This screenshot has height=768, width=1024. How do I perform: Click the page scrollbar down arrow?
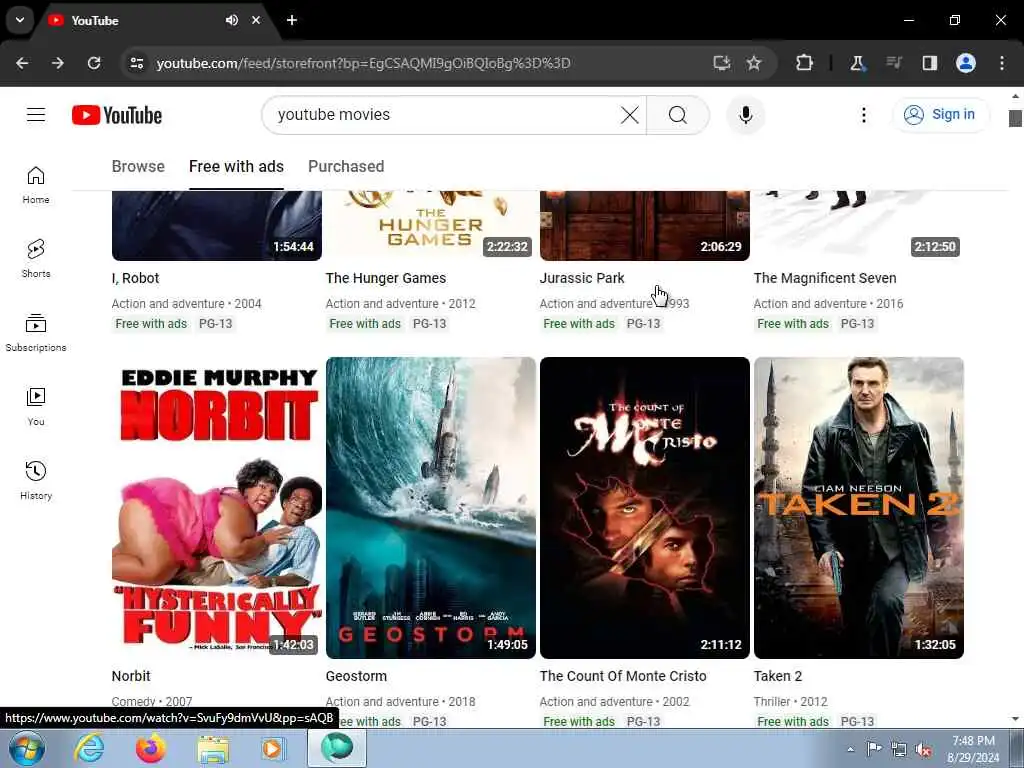(1015, 719)
